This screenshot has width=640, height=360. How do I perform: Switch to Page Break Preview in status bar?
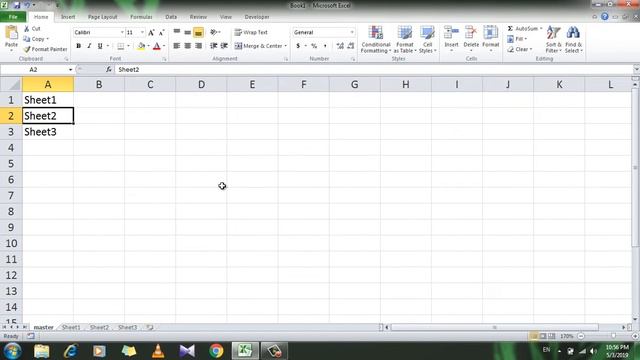coord(552,336)
